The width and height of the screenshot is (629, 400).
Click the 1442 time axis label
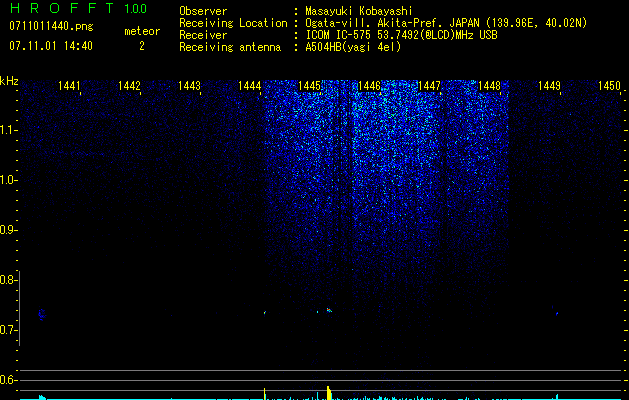129,86
